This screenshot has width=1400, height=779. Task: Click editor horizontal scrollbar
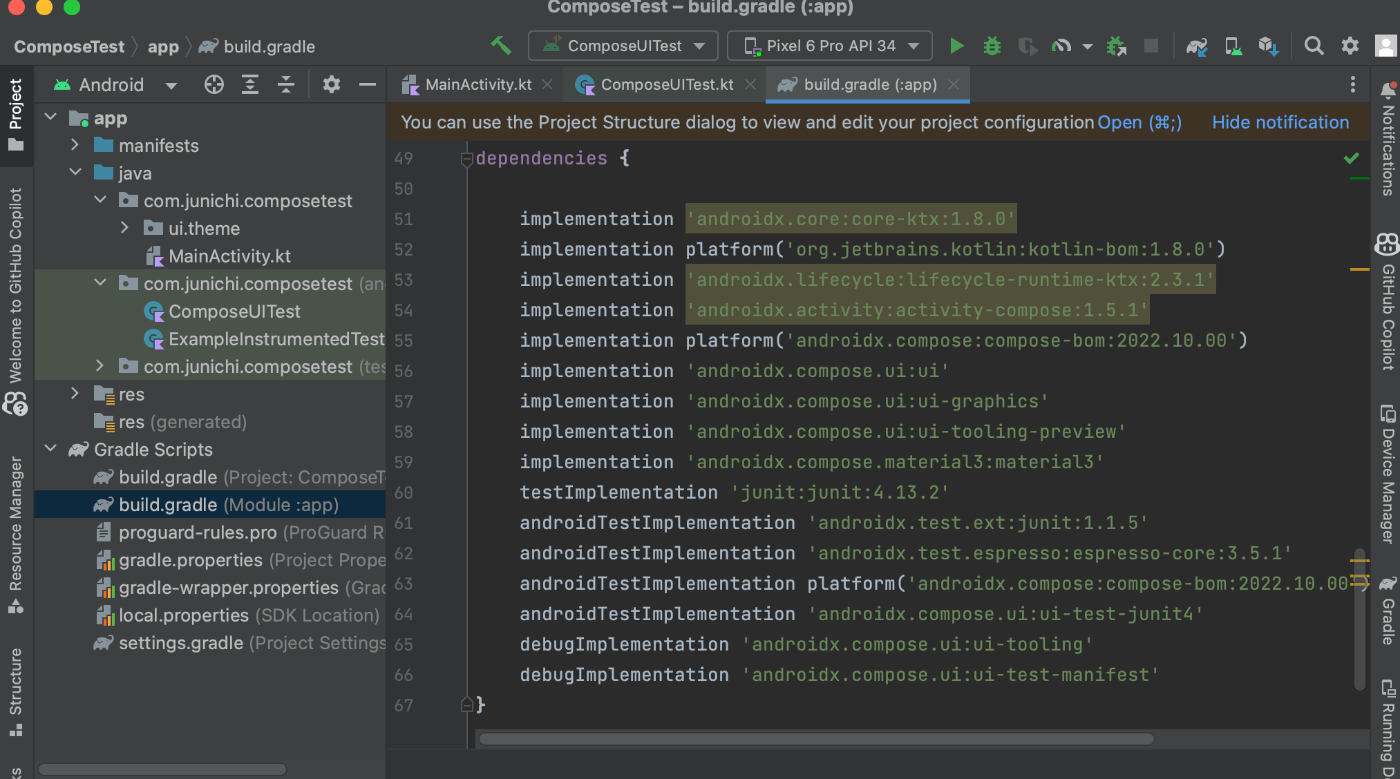[816, 739]
